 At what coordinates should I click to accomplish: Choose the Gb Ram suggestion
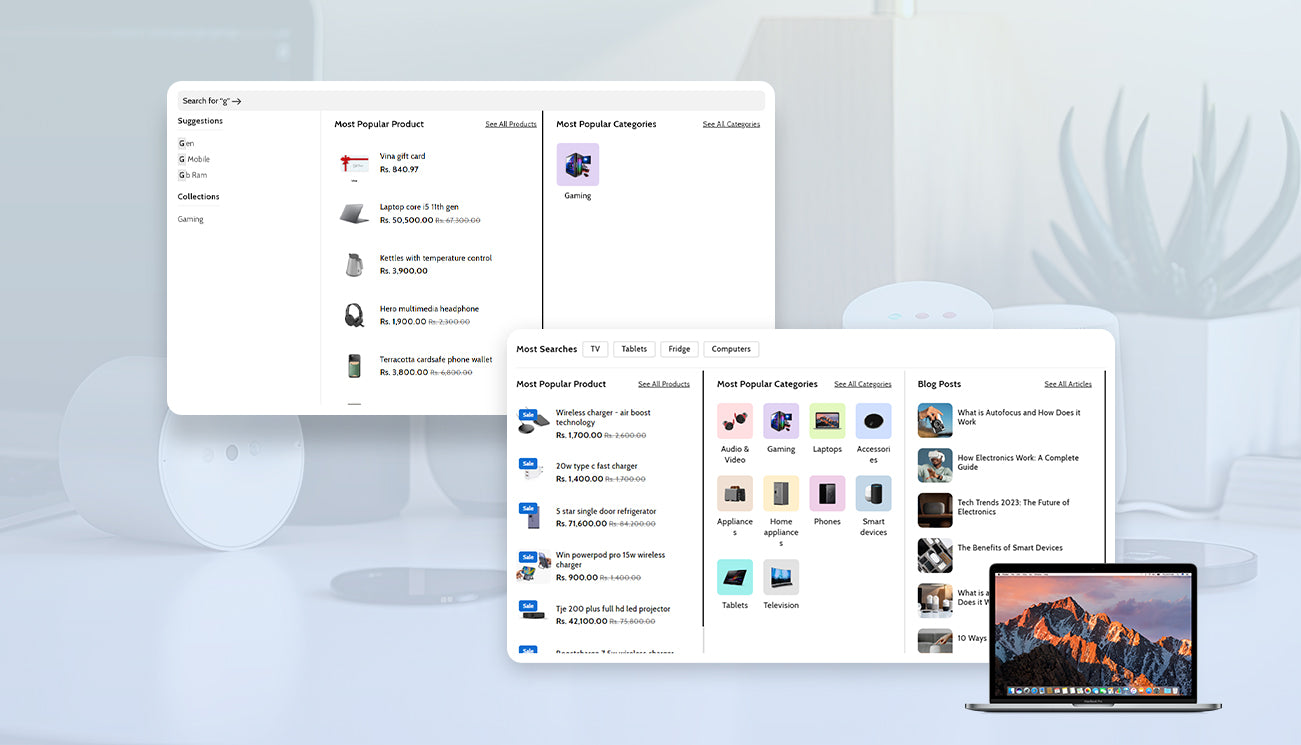click(193, 175)
